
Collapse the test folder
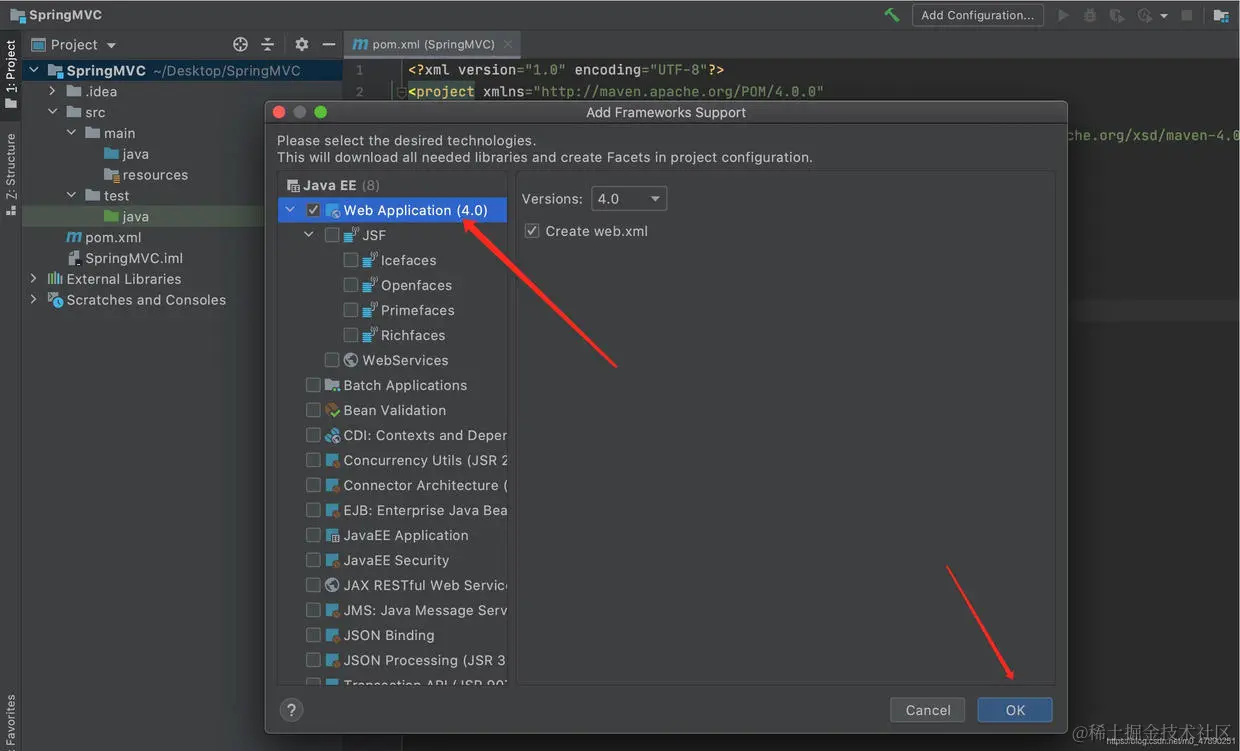click(x=71, y=196)
